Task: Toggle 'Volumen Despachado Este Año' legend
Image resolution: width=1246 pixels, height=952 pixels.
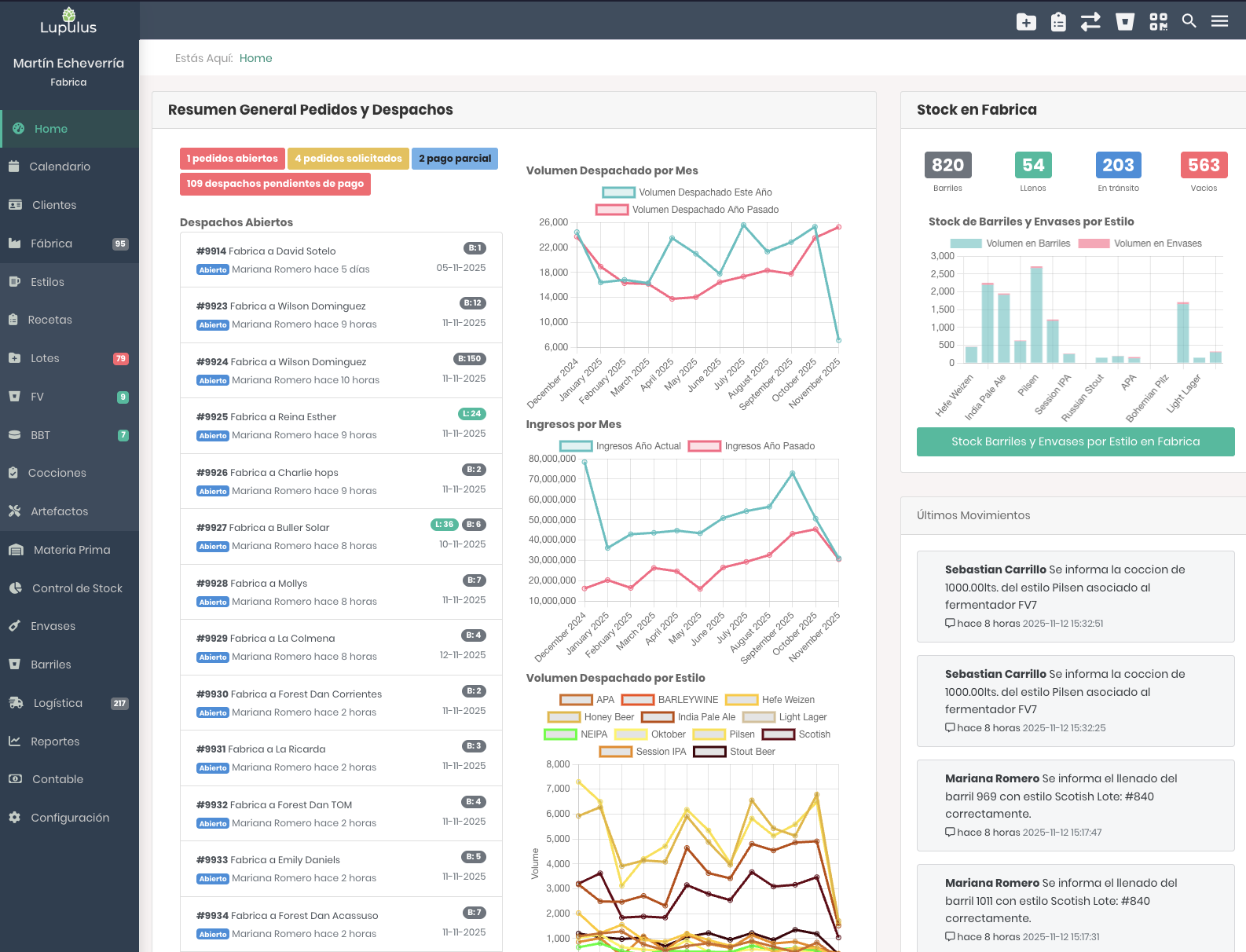Action: (x=687, y=192)
